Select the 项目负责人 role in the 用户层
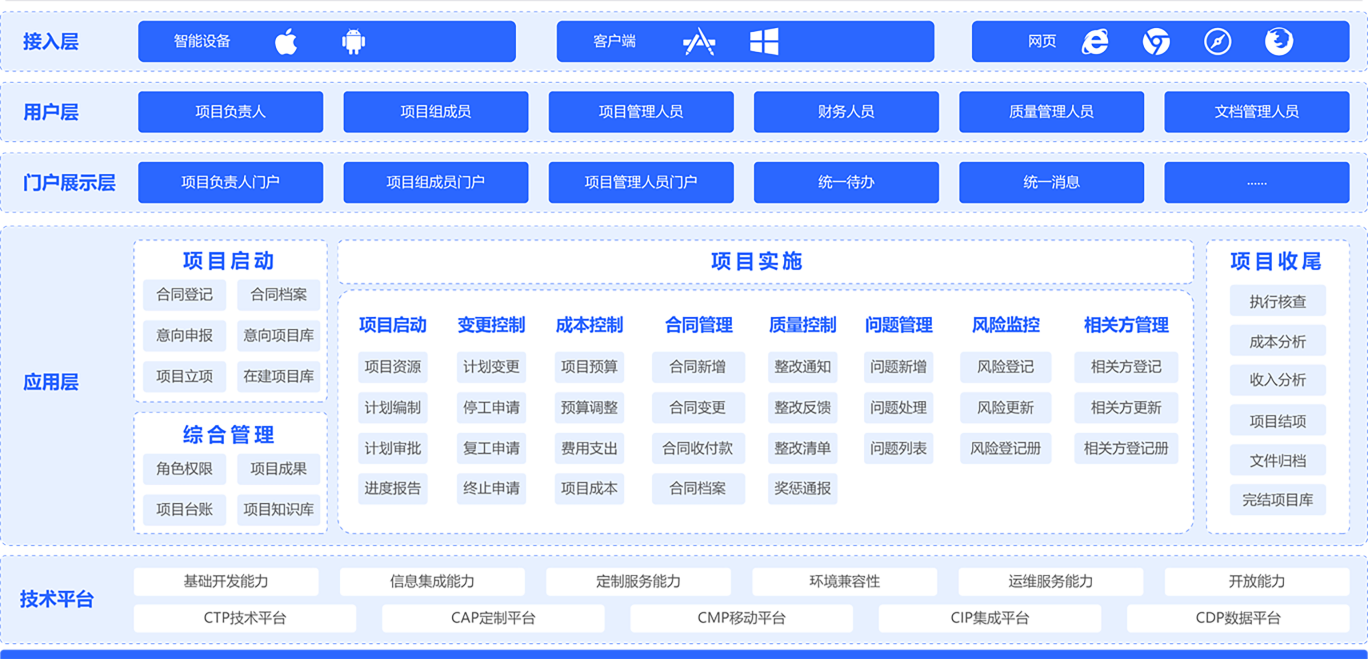Viewport: 1368px width, 659px height. coord(230,112)
